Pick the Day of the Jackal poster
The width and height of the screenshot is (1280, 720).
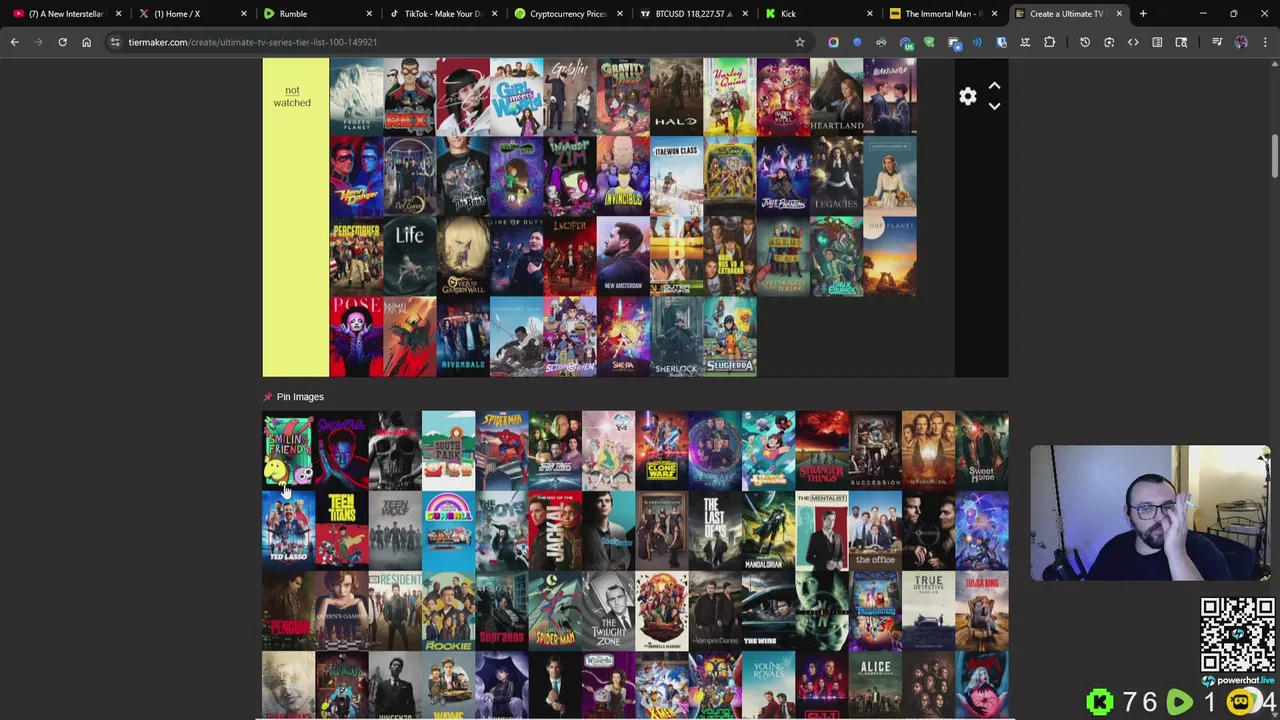tap(555, 530)
